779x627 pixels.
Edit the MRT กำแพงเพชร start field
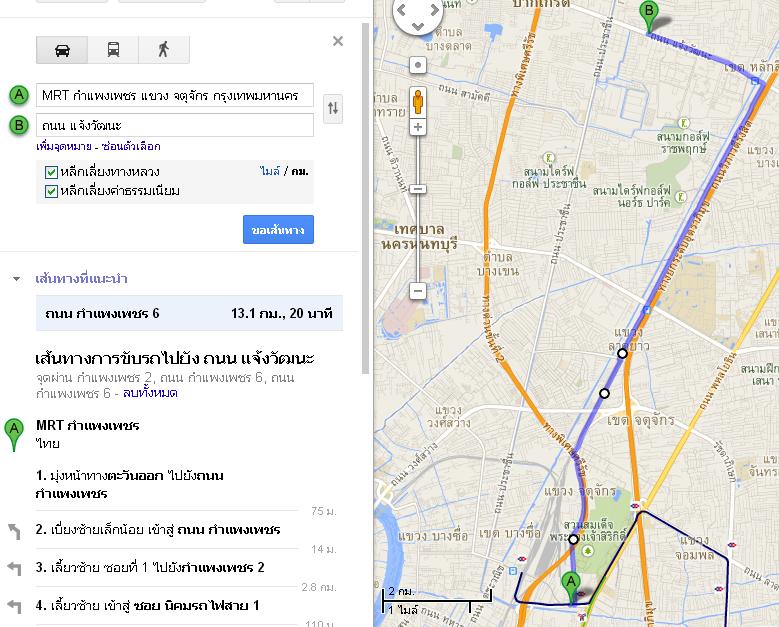tap(175, 95)
